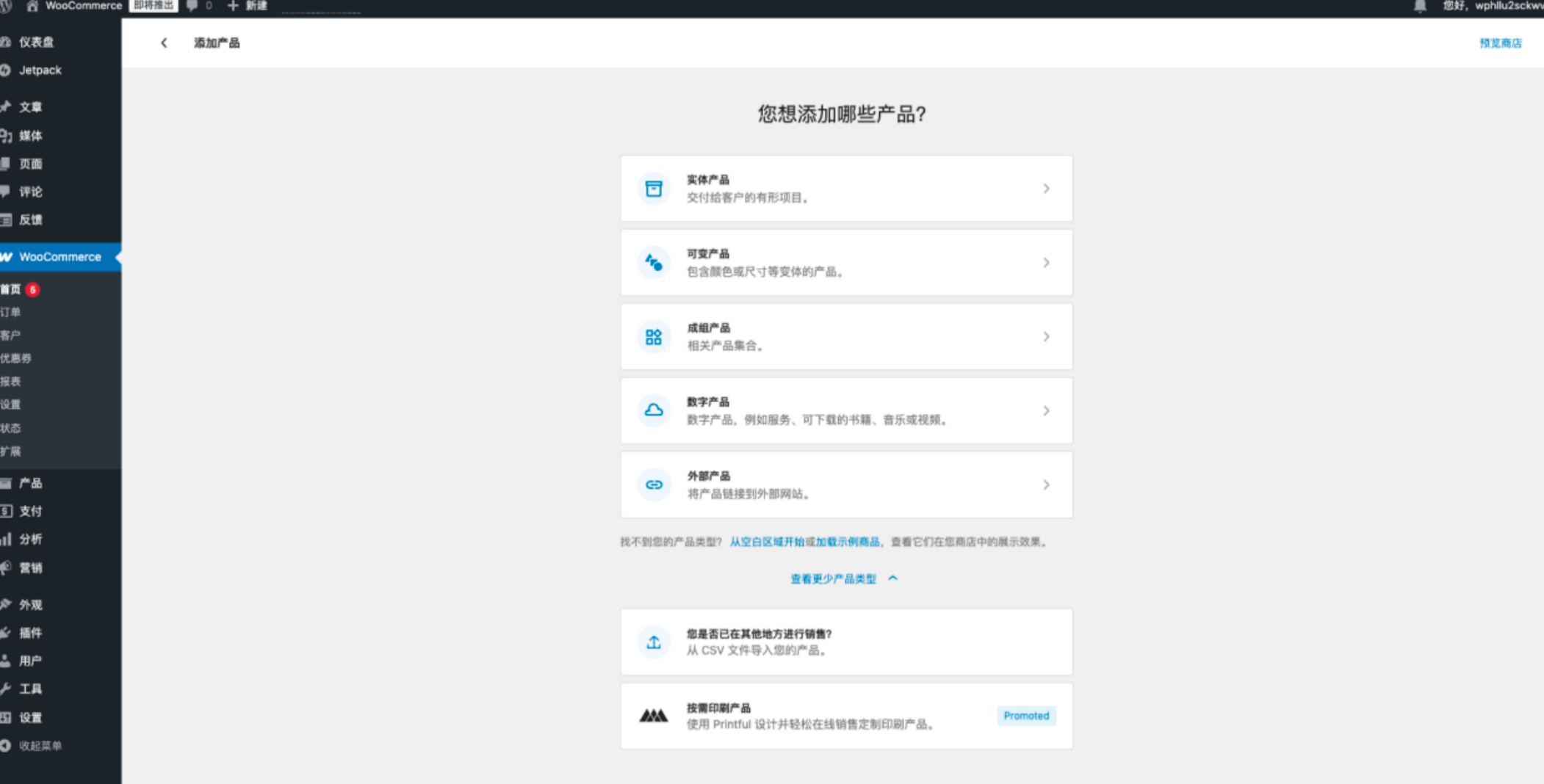Click the 加载示例商品 link
The width and height of the screenshot is (1544, 784).
pos(848,542)
